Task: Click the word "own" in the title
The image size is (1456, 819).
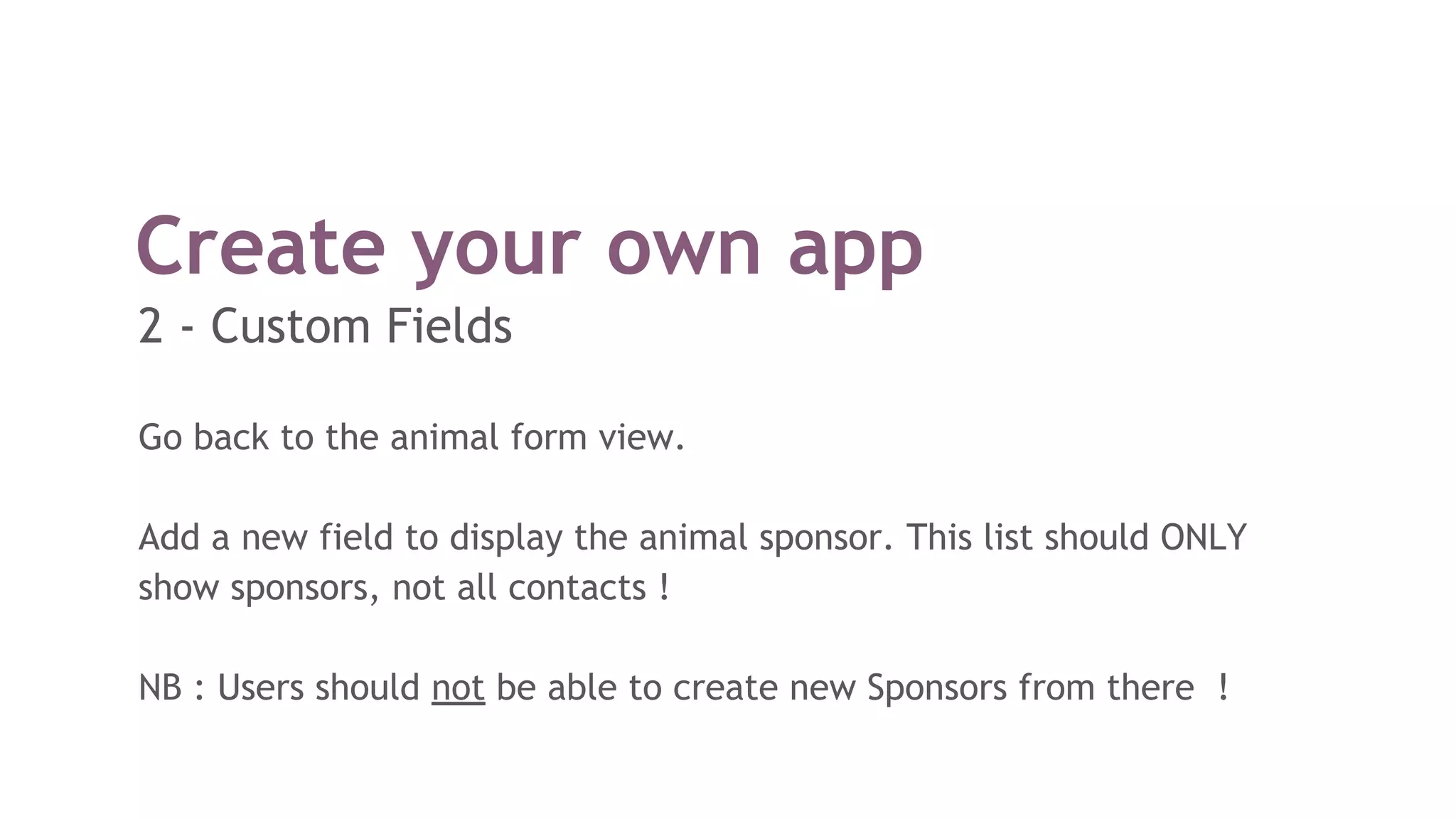Action: 684,247
